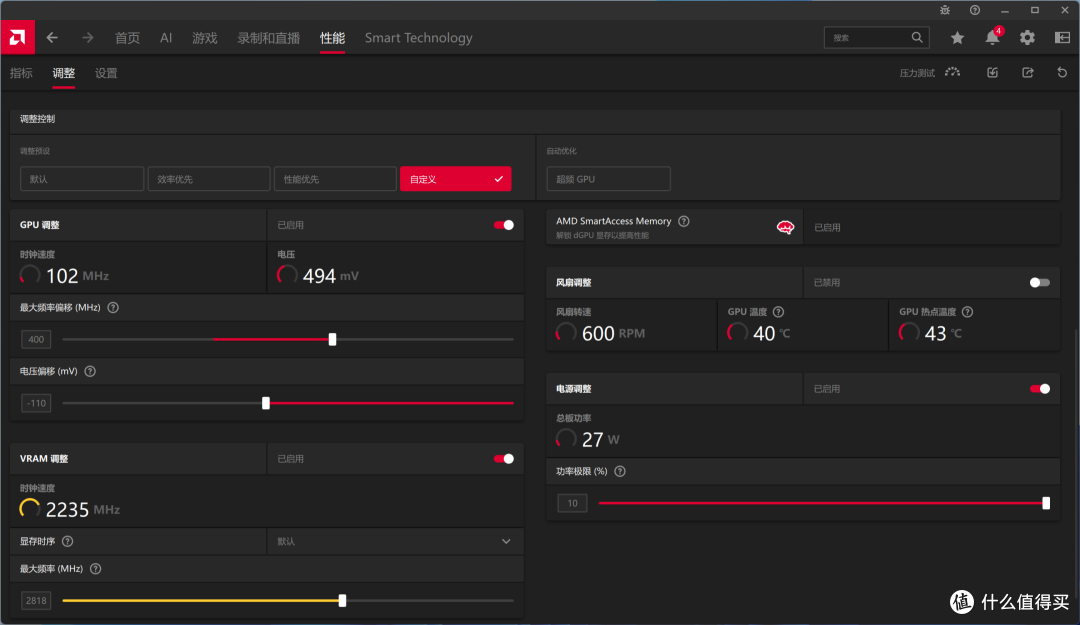Toggle the 电源调整 switch

pos(1039,389)
